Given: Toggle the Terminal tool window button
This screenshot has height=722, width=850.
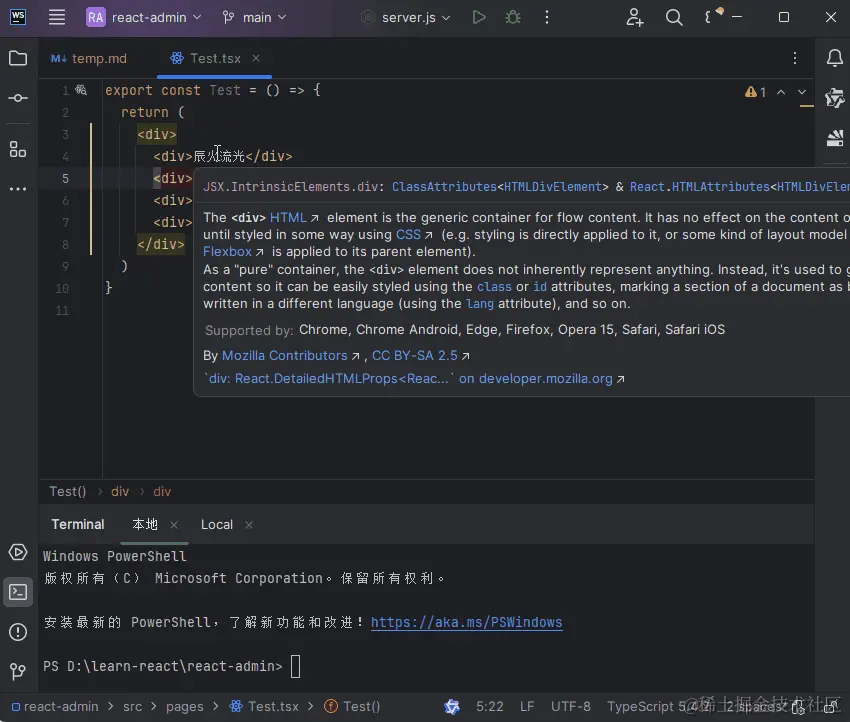Looking at the screenshot, I should 18,592.
